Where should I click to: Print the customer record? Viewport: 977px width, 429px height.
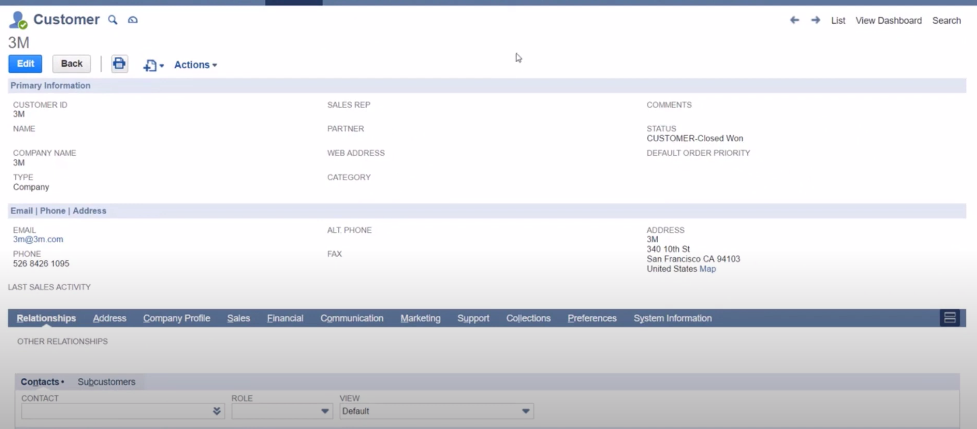coord(119,64)
